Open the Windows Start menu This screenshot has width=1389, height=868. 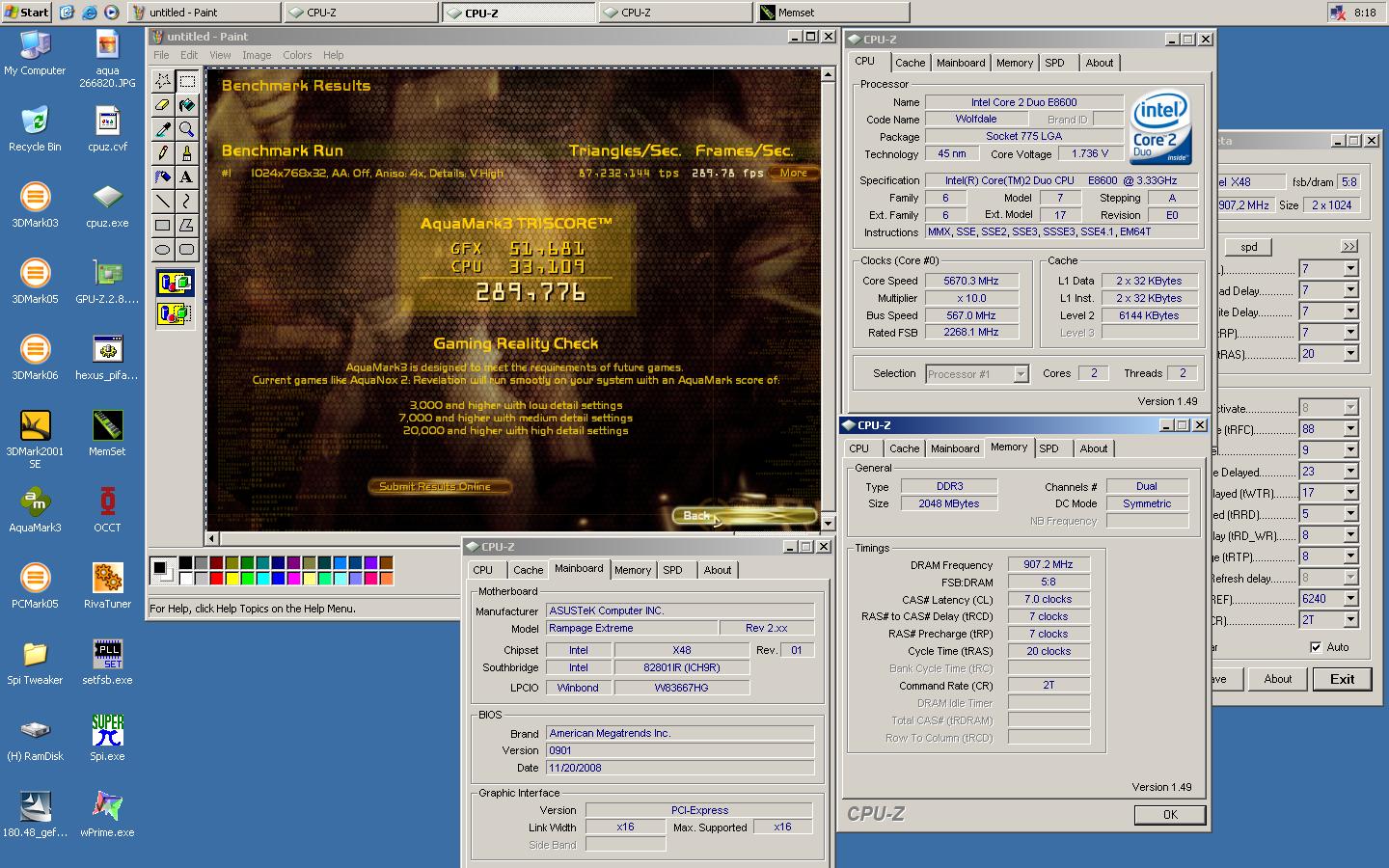[26, 12]
